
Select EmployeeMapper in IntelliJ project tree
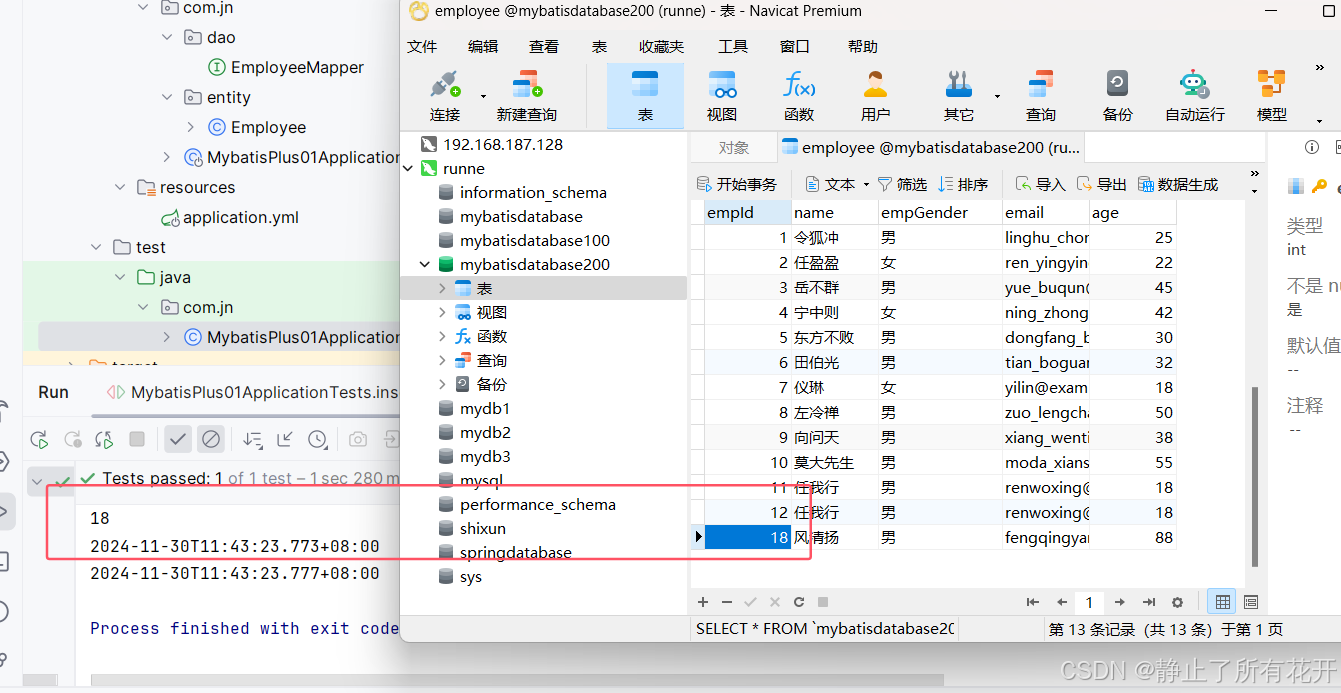[x=297, y=67]
